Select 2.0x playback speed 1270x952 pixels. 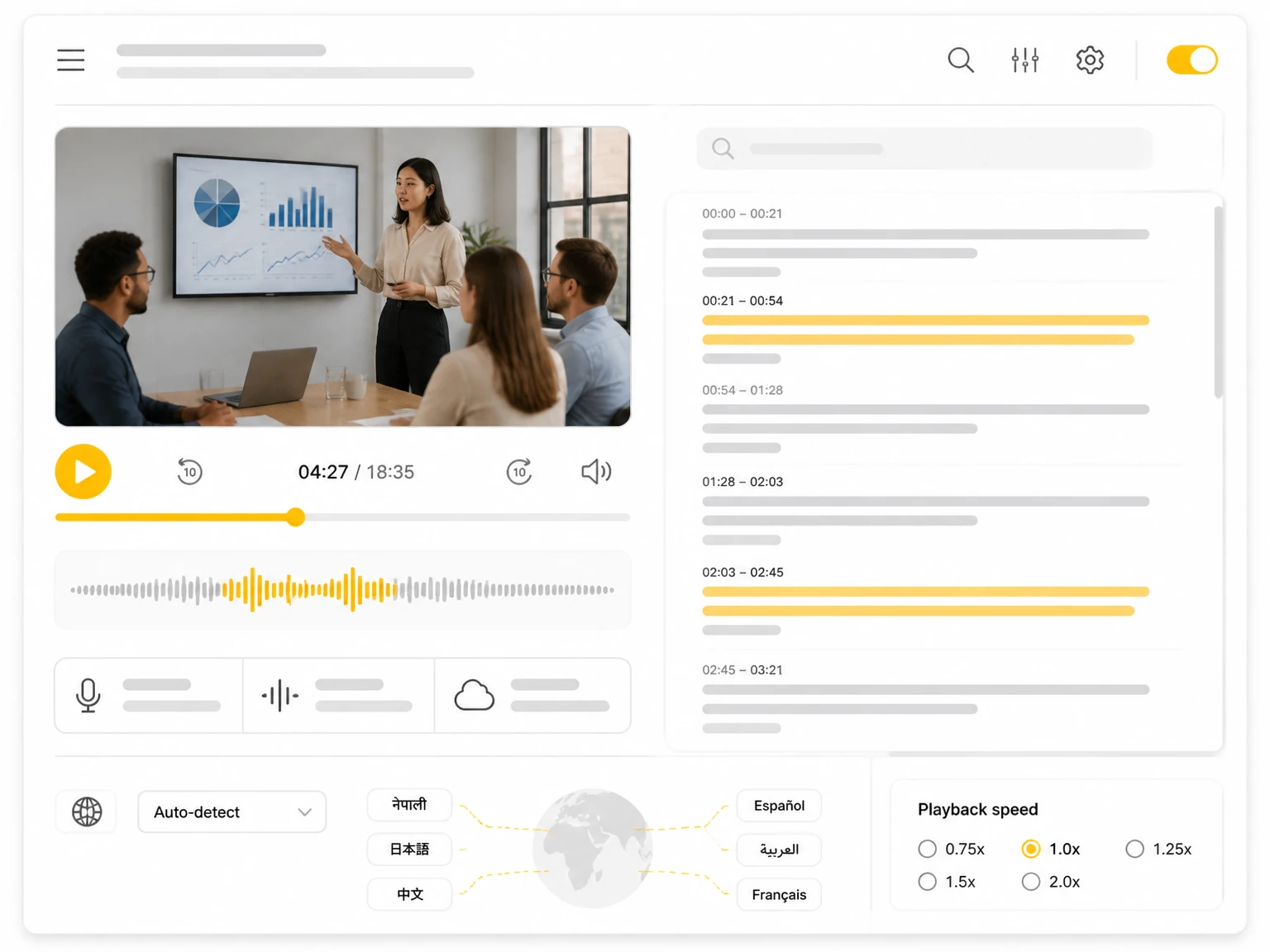[1051, 882]
